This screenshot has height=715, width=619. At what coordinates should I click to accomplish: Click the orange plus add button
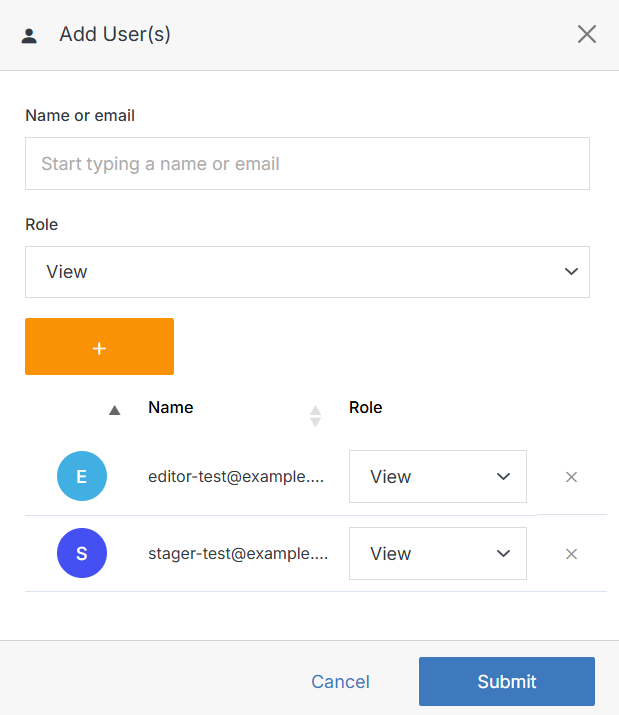[99, 347]
